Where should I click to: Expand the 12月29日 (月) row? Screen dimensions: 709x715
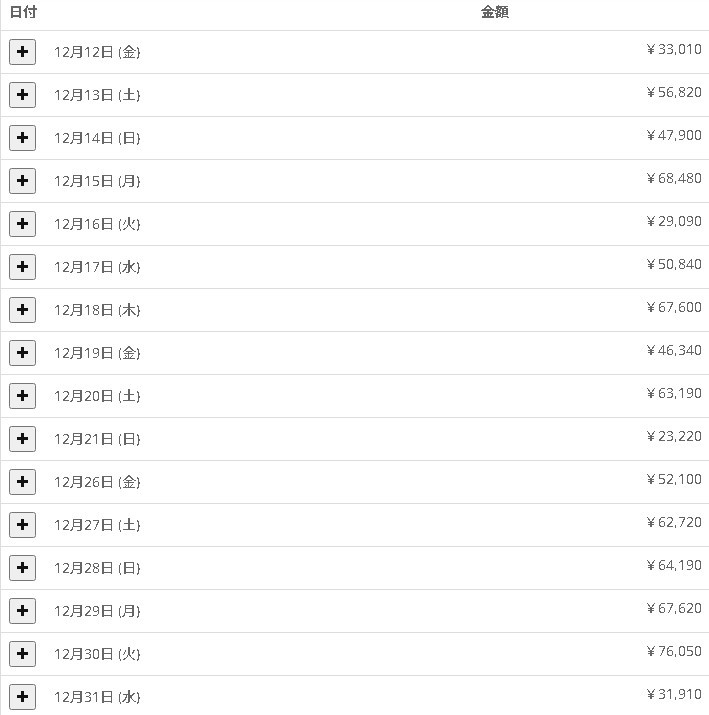tap(22, 611)
